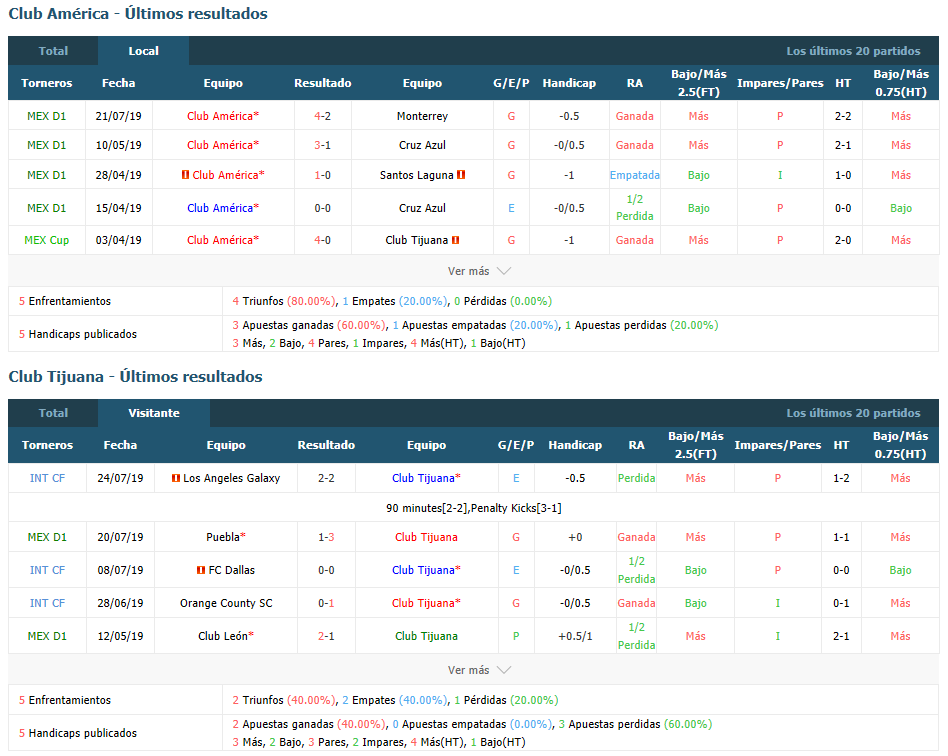Click the 1-3 result at Puebla
This screenshot has width=948, height=756.
click(326, 537)
